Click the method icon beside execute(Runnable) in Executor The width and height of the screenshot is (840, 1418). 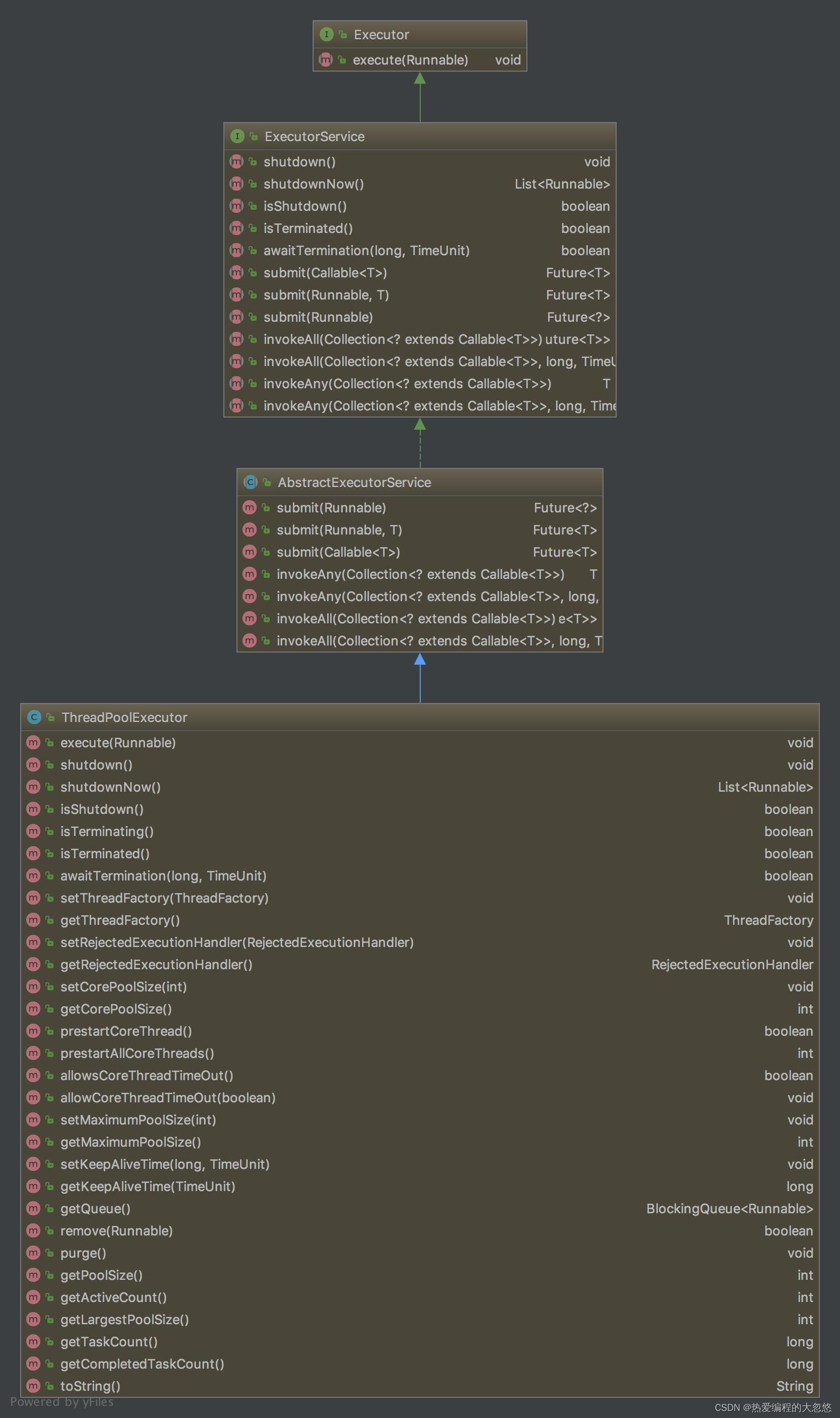pyautogui.click(x=326, y=60)
